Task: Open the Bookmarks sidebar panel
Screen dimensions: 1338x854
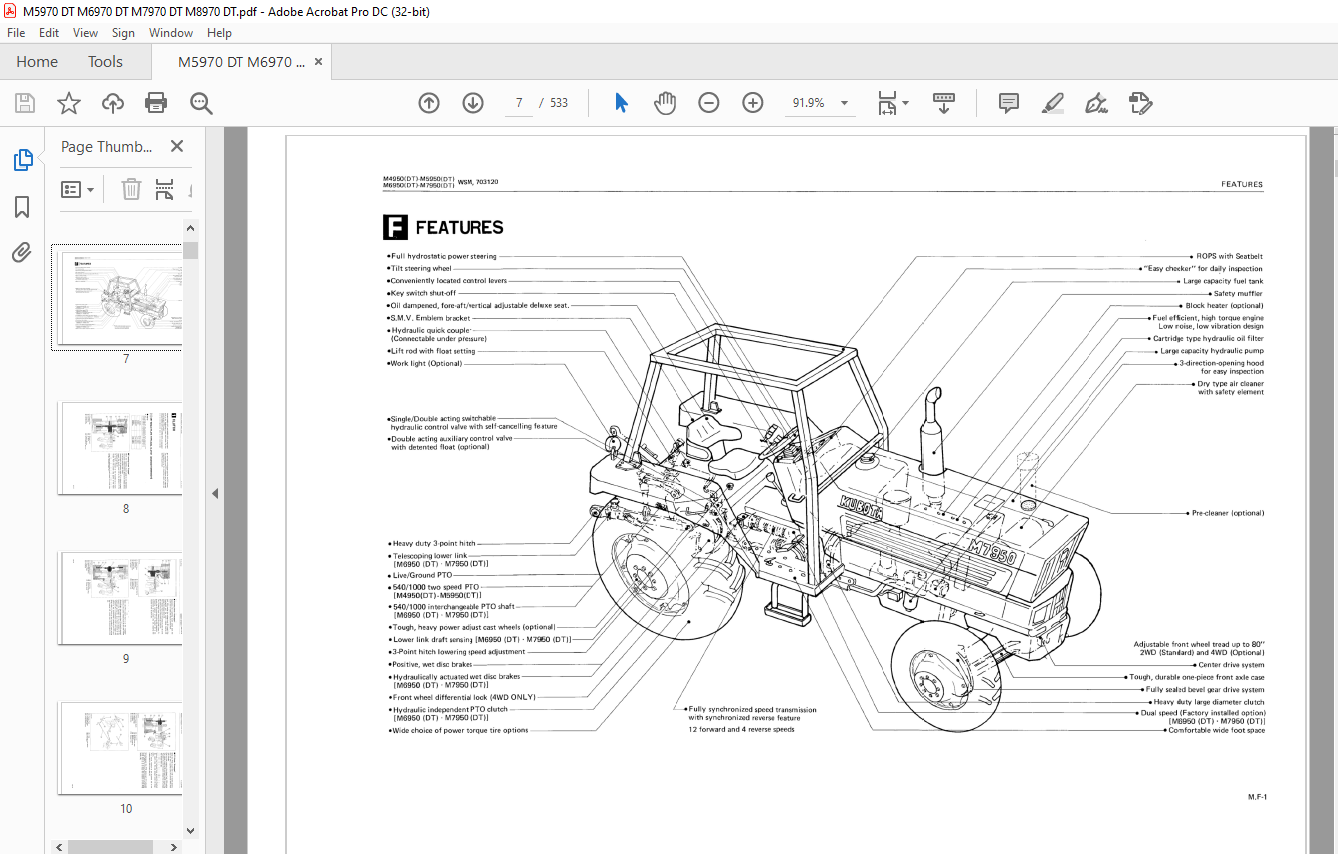Action: click(22, 207)
